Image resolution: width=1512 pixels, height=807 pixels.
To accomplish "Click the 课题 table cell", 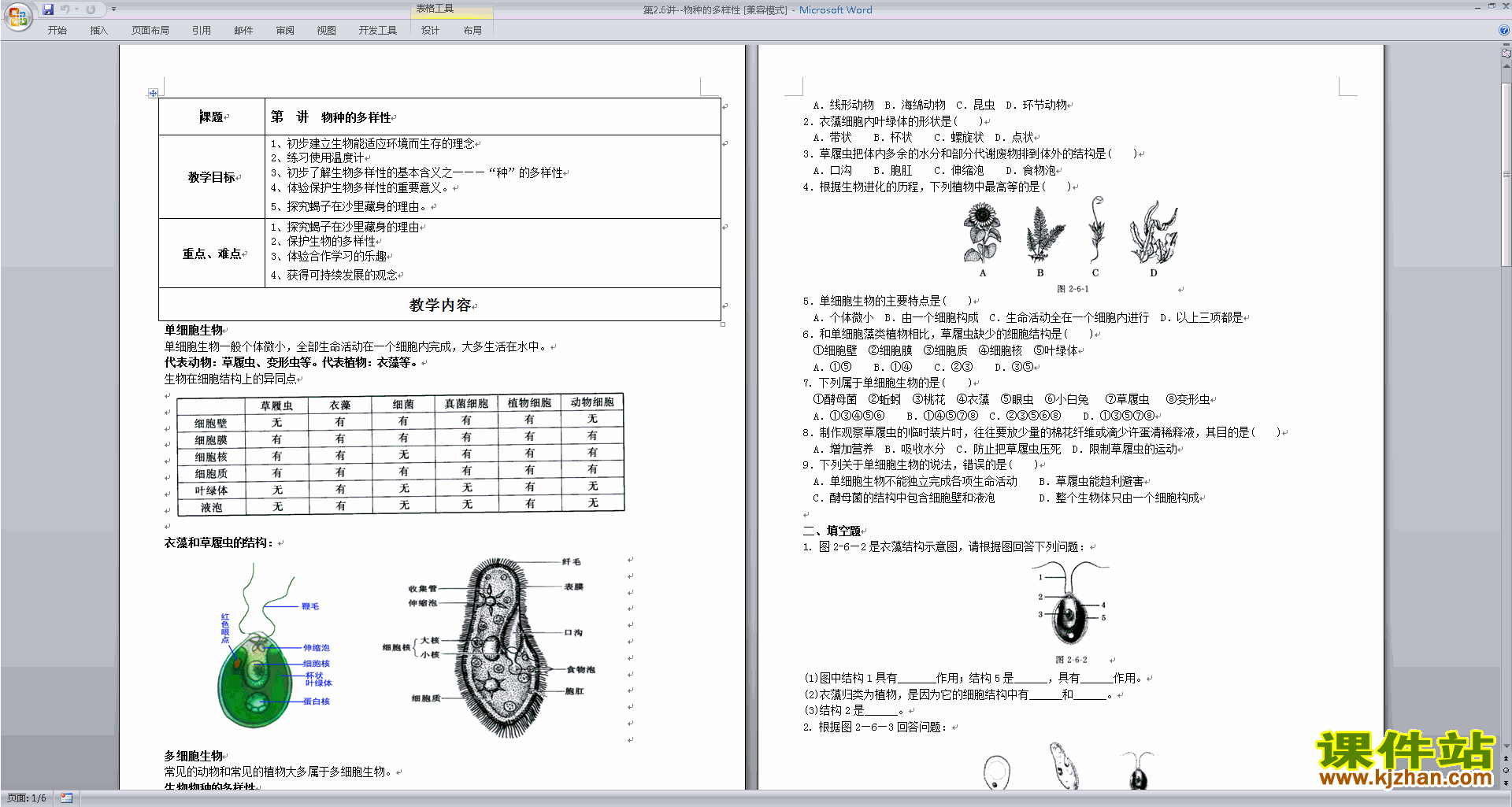I will pyautogui.click(x=212, y=117).
